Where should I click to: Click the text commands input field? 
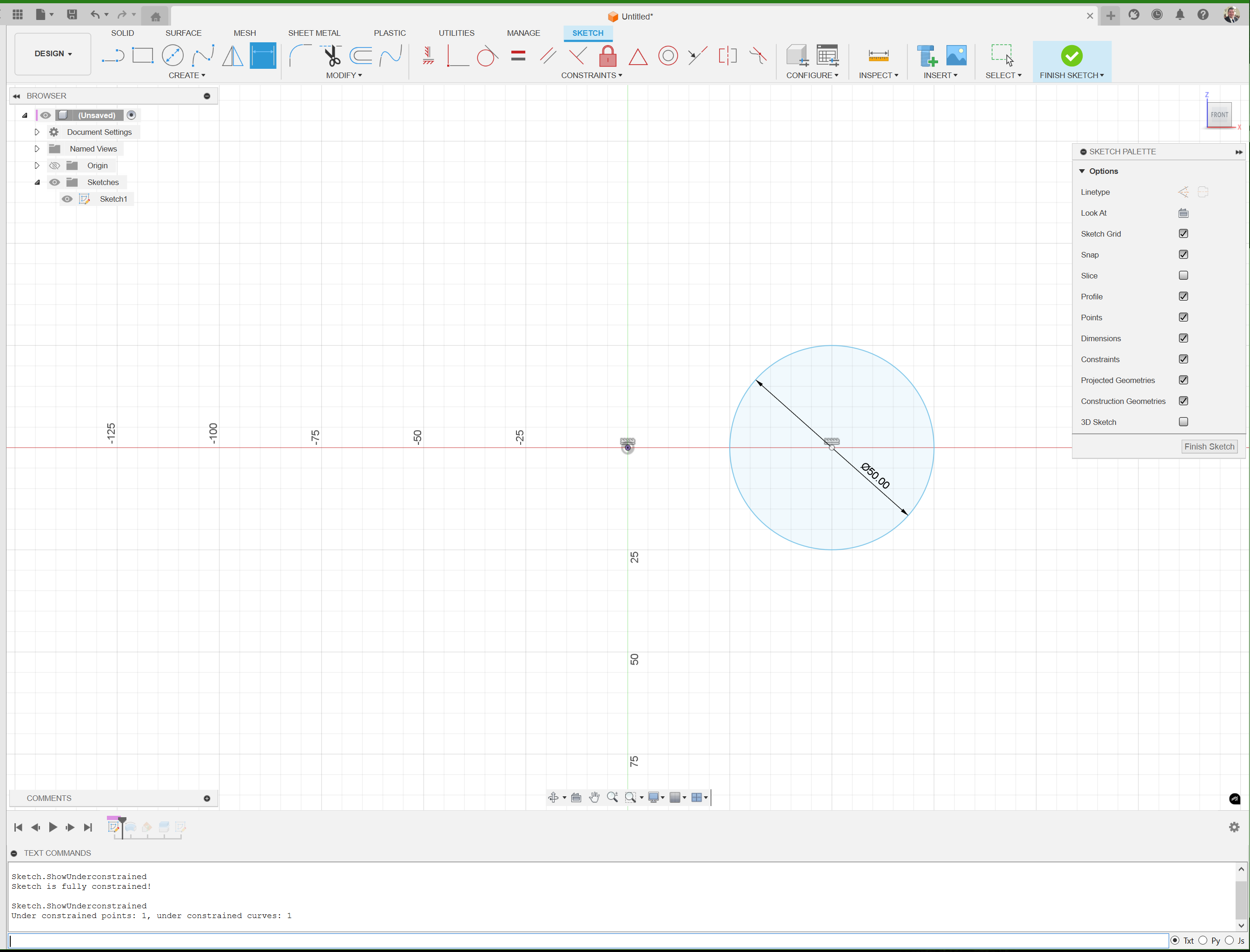click(x=589, y=941)
